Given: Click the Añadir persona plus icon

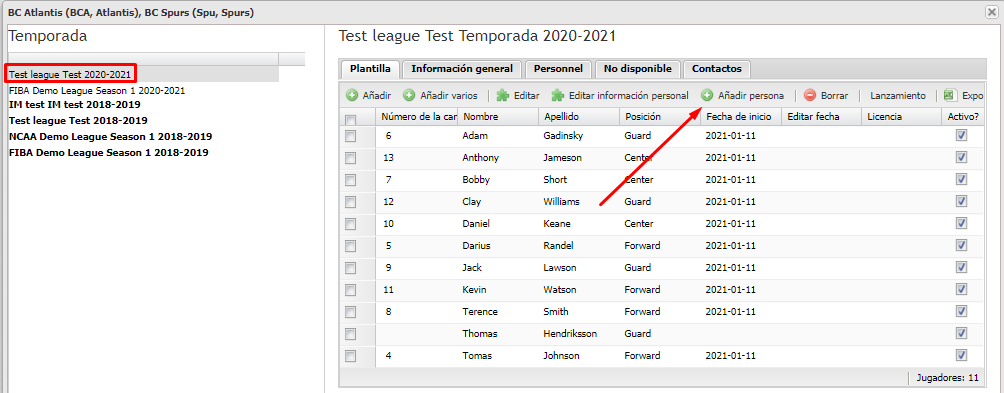Looking at the screenshot, I should pos(707,95).
